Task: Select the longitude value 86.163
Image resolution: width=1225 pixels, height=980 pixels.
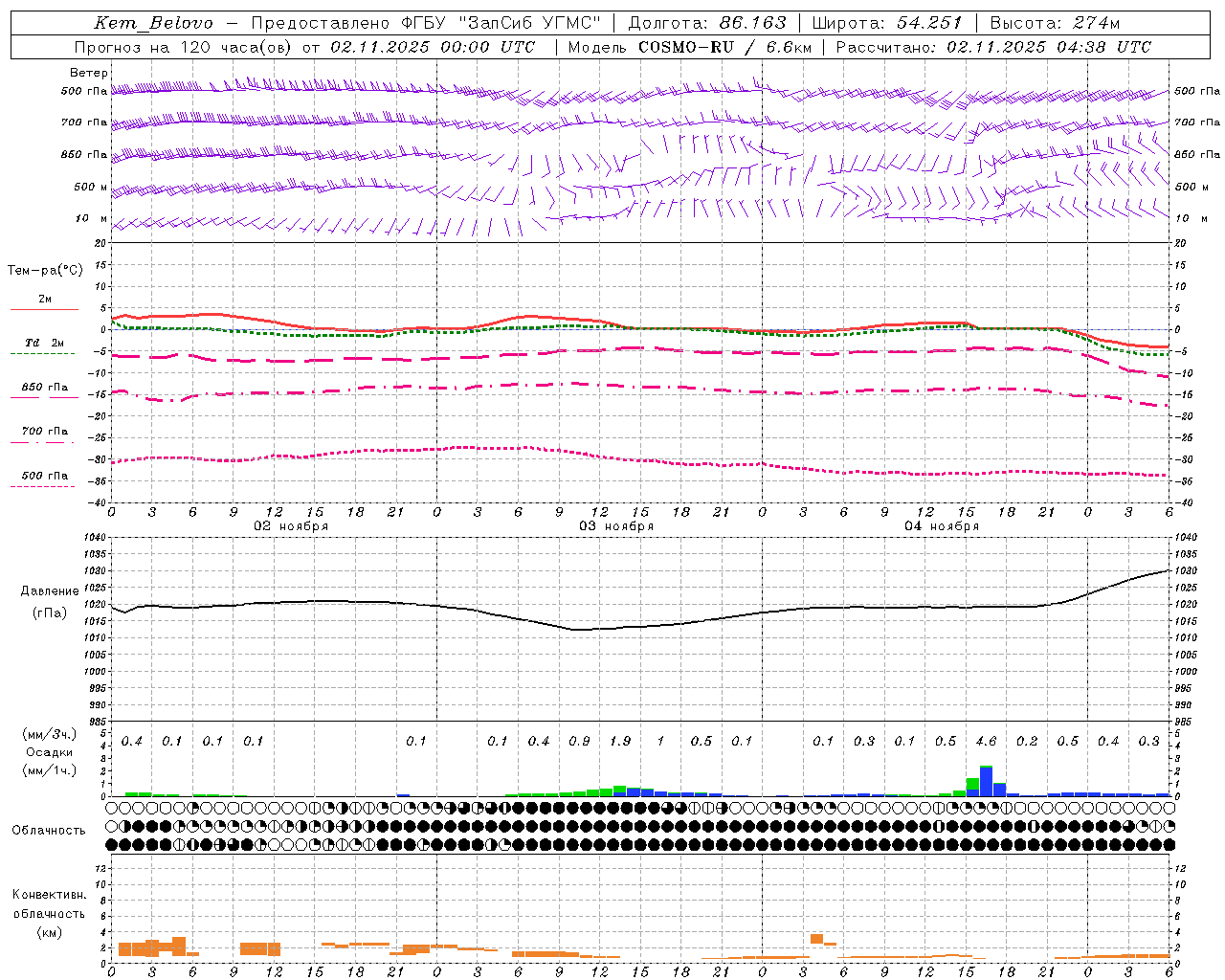Action: (x=753, y=23)
